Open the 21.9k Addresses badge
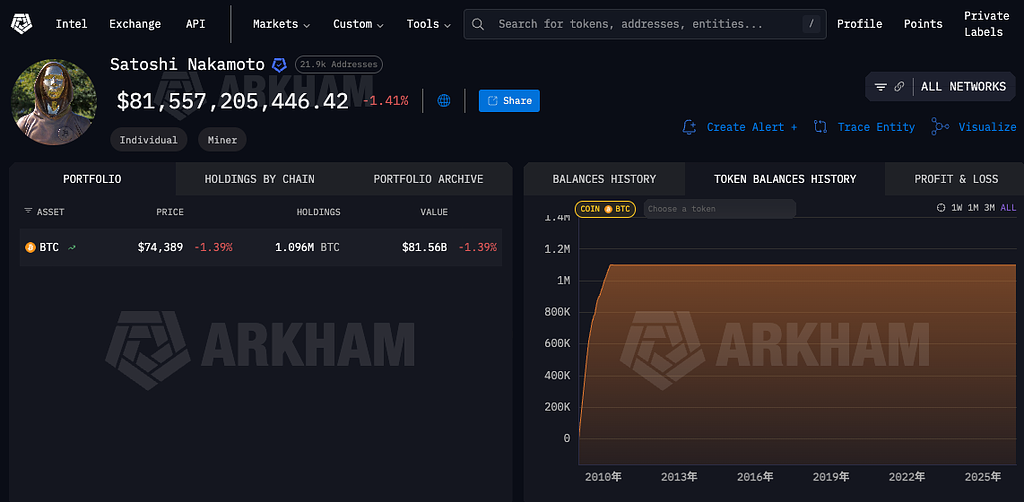This screenshot has width=1024, height=502. 339,65
